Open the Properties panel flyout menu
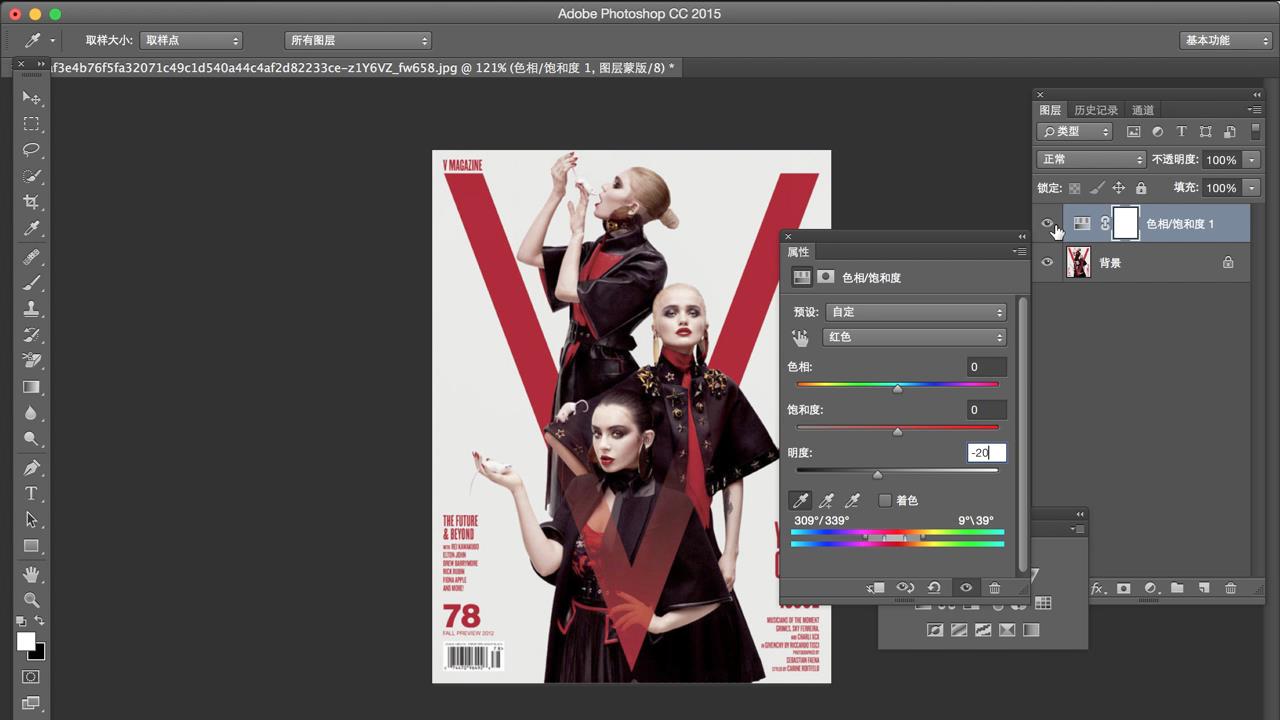 coord(1020,252)
